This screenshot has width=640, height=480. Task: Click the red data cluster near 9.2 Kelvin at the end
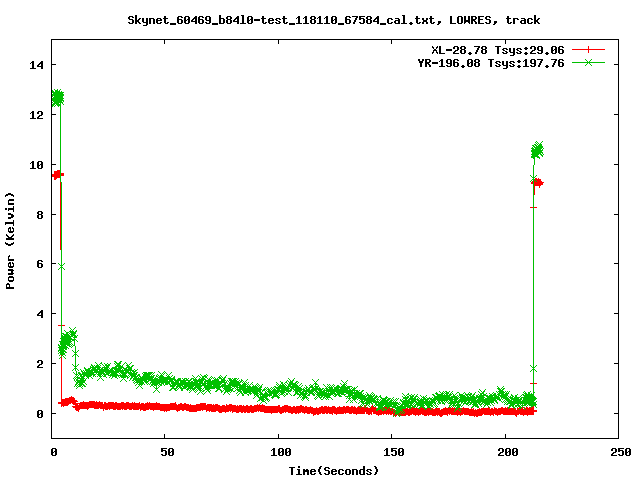pos(538,183)
